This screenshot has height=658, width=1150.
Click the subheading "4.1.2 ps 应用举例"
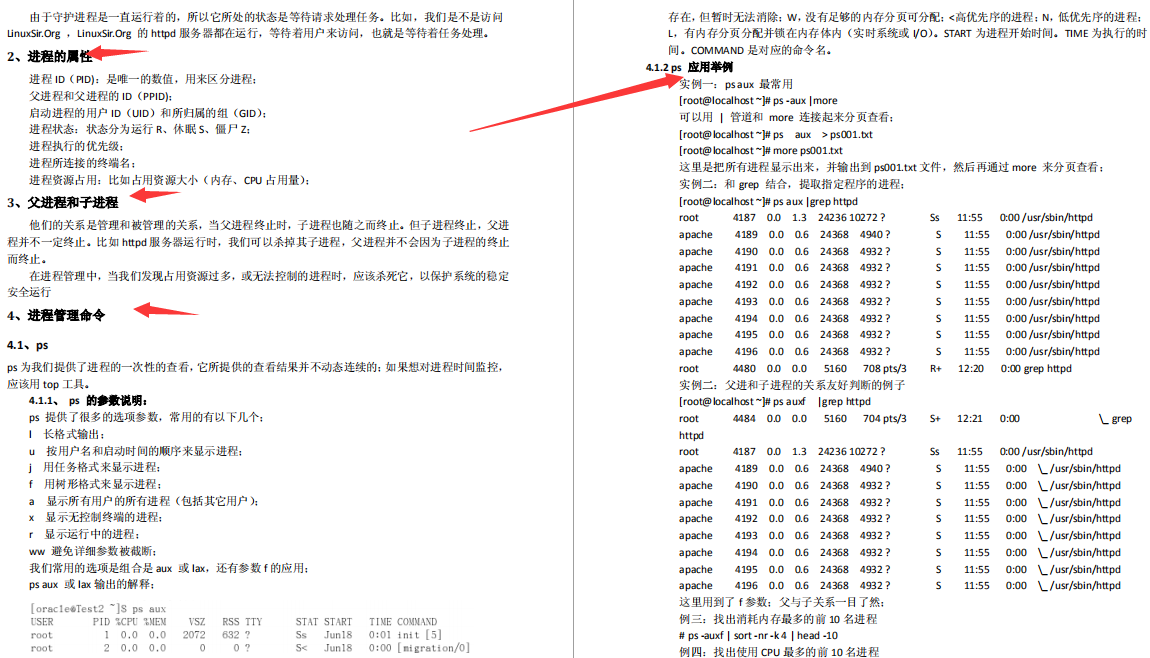click(x=689, y=67)
